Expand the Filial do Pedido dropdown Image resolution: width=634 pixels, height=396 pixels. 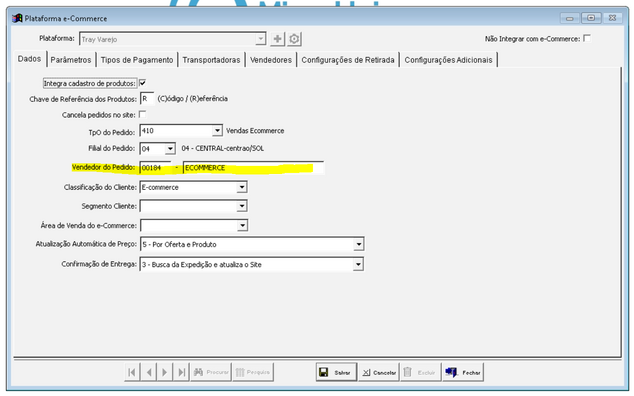(x=170, y=149)
